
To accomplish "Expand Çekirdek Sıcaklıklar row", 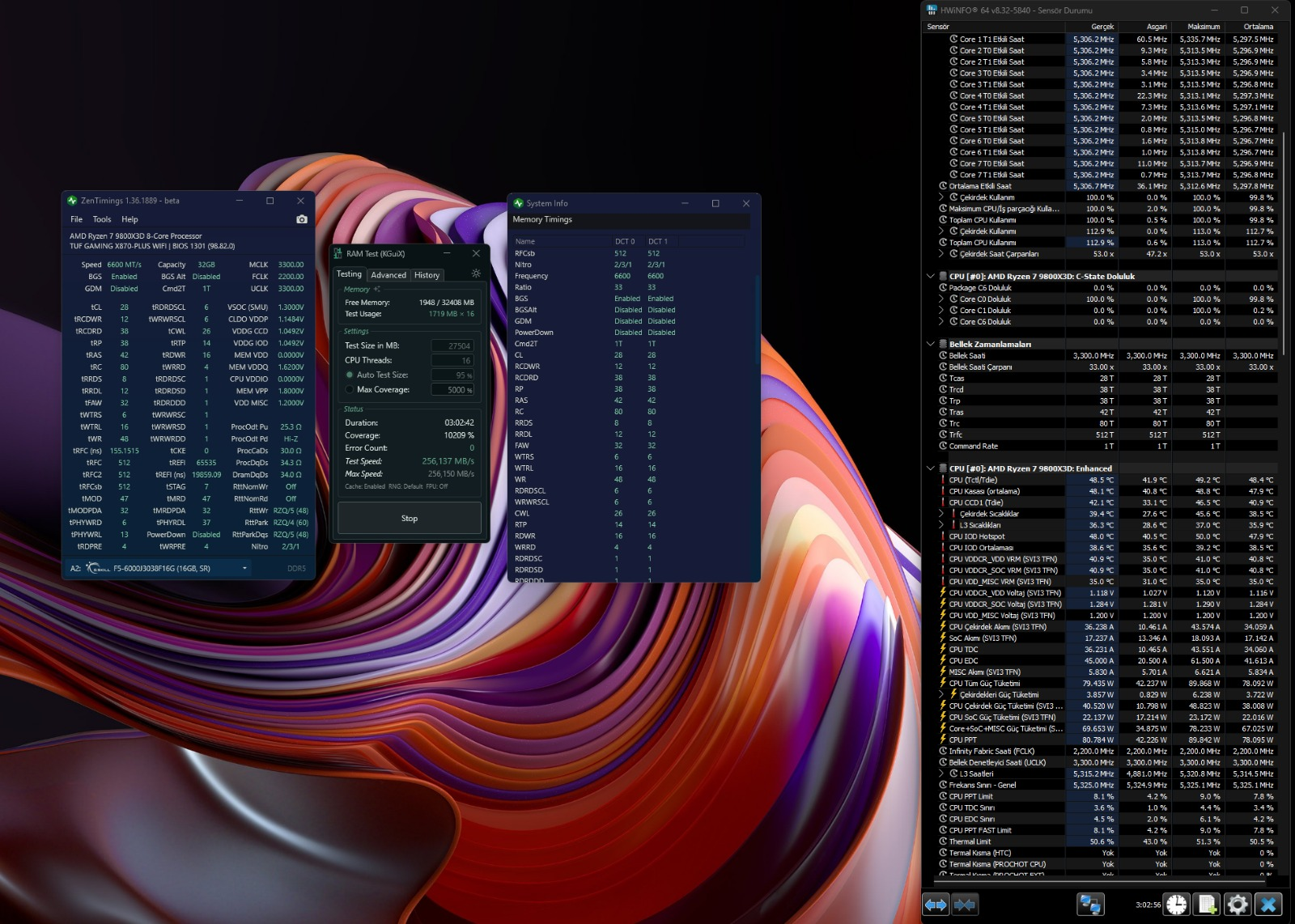I will click(941, 514).
